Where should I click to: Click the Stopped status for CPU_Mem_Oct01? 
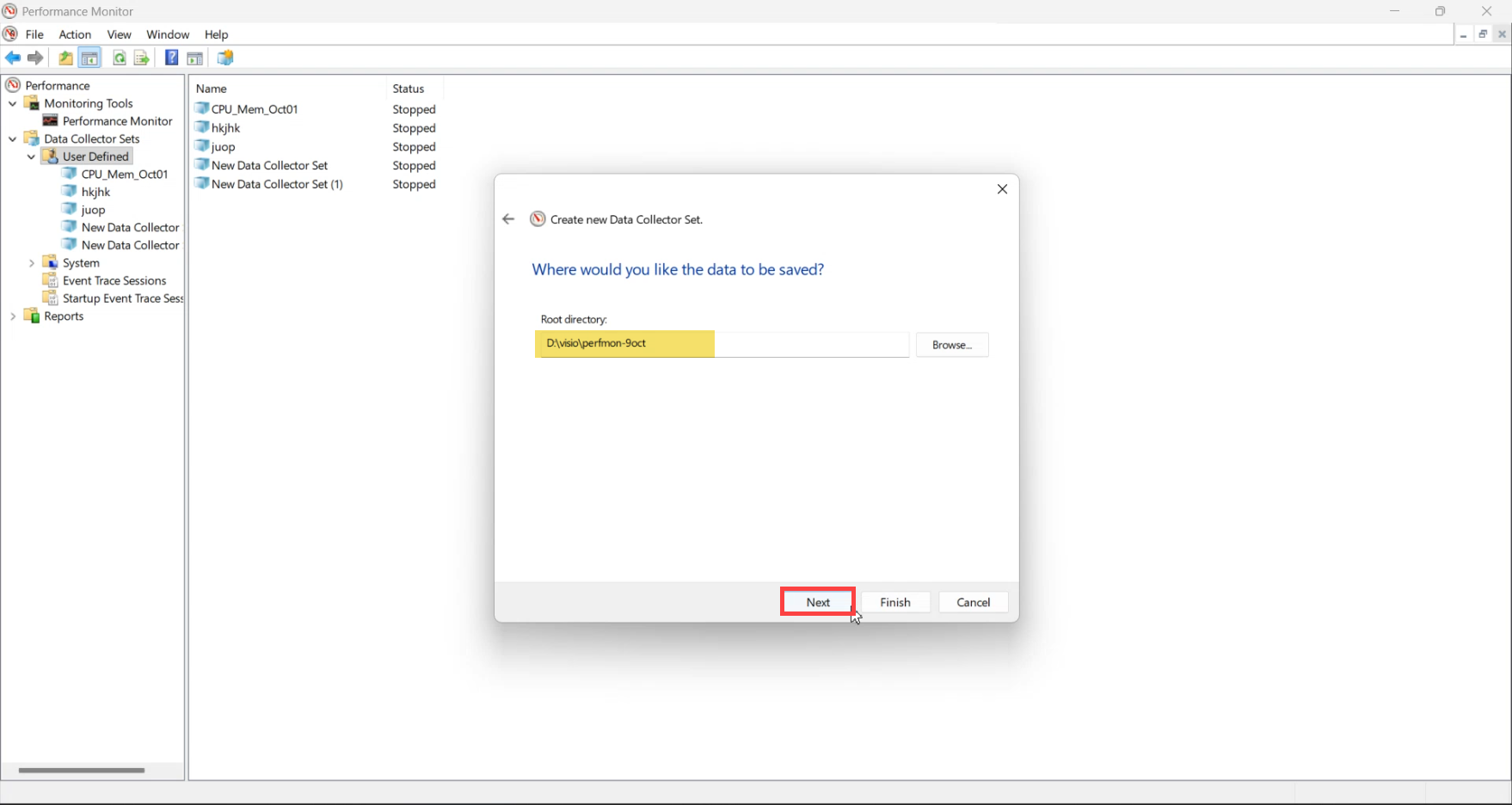[414, 109]
